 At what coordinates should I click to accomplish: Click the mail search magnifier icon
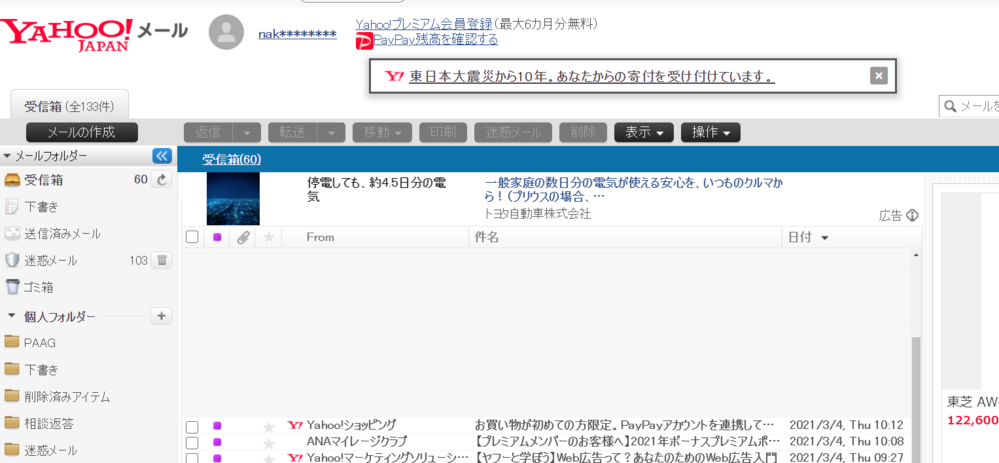point(950,106)
